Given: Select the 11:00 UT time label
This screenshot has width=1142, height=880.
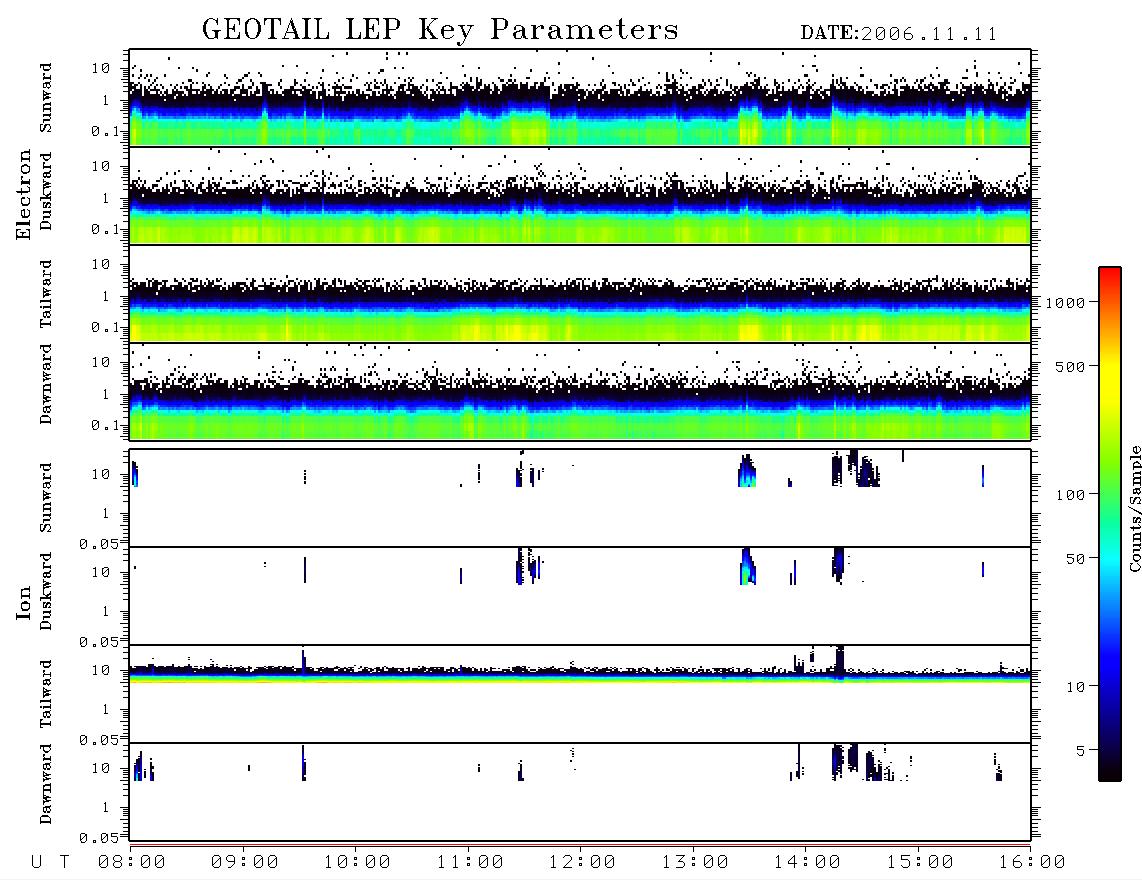Looking at the screenshot, I should pyautogui.click(x=470, y=862).
